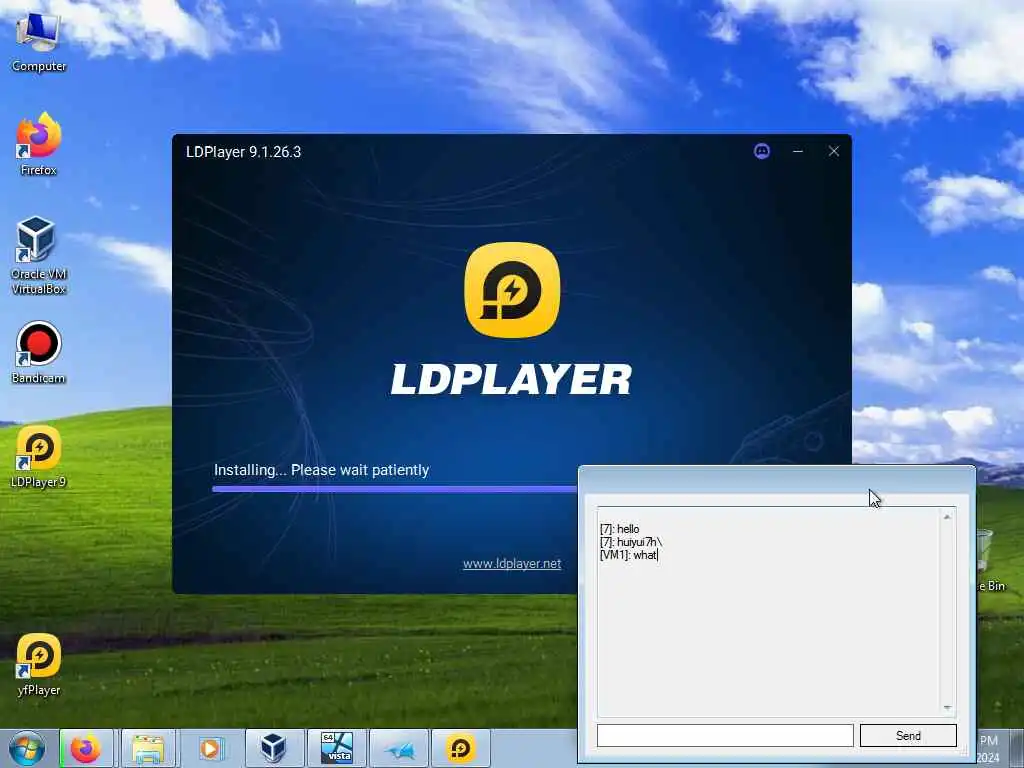1024x768 pixels.
Task: Open Windows Media Player from the taskbar
Action: pyautogui.click(x=210, y=748)
